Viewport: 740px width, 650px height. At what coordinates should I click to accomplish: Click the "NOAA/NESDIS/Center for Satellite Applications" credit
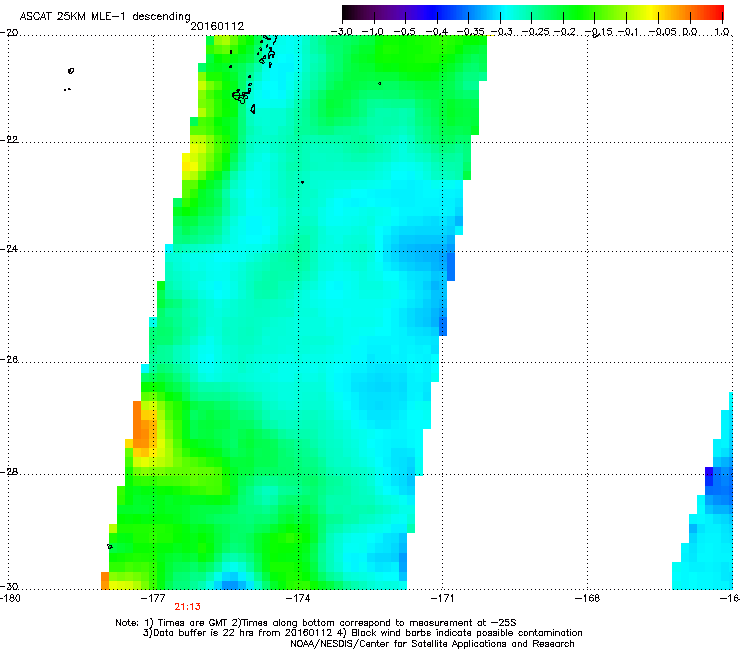coord(432,644)
